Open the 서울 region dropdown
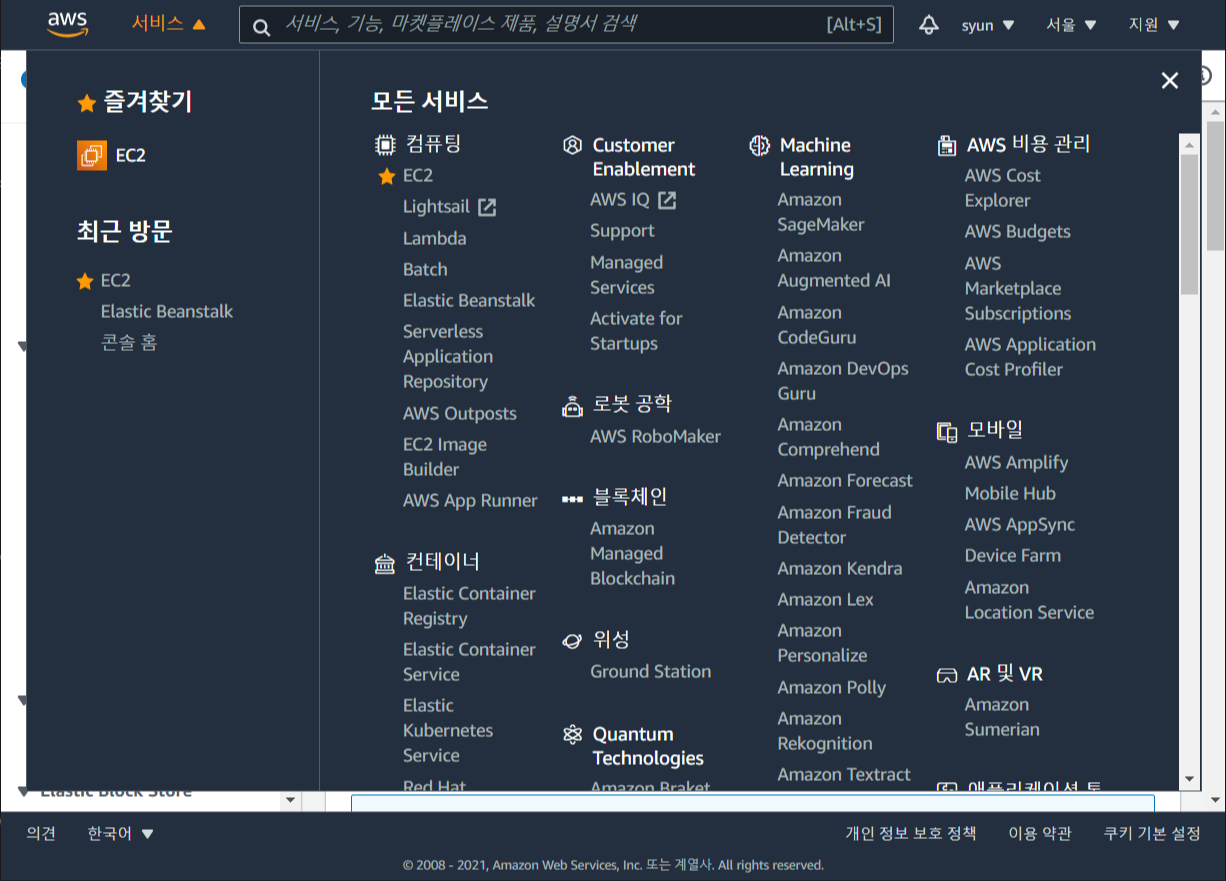Screen dimensions: 1226x881 (1071, 25)
